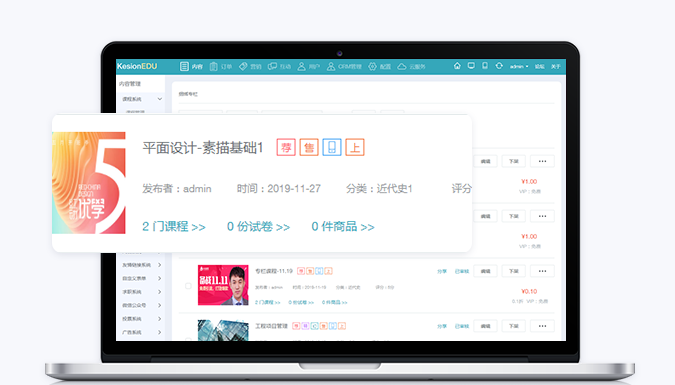The height and width of the screenshot is (385, 675).
Task: Open the large '0 件商品 >>' link
Action: pos(343,227)
